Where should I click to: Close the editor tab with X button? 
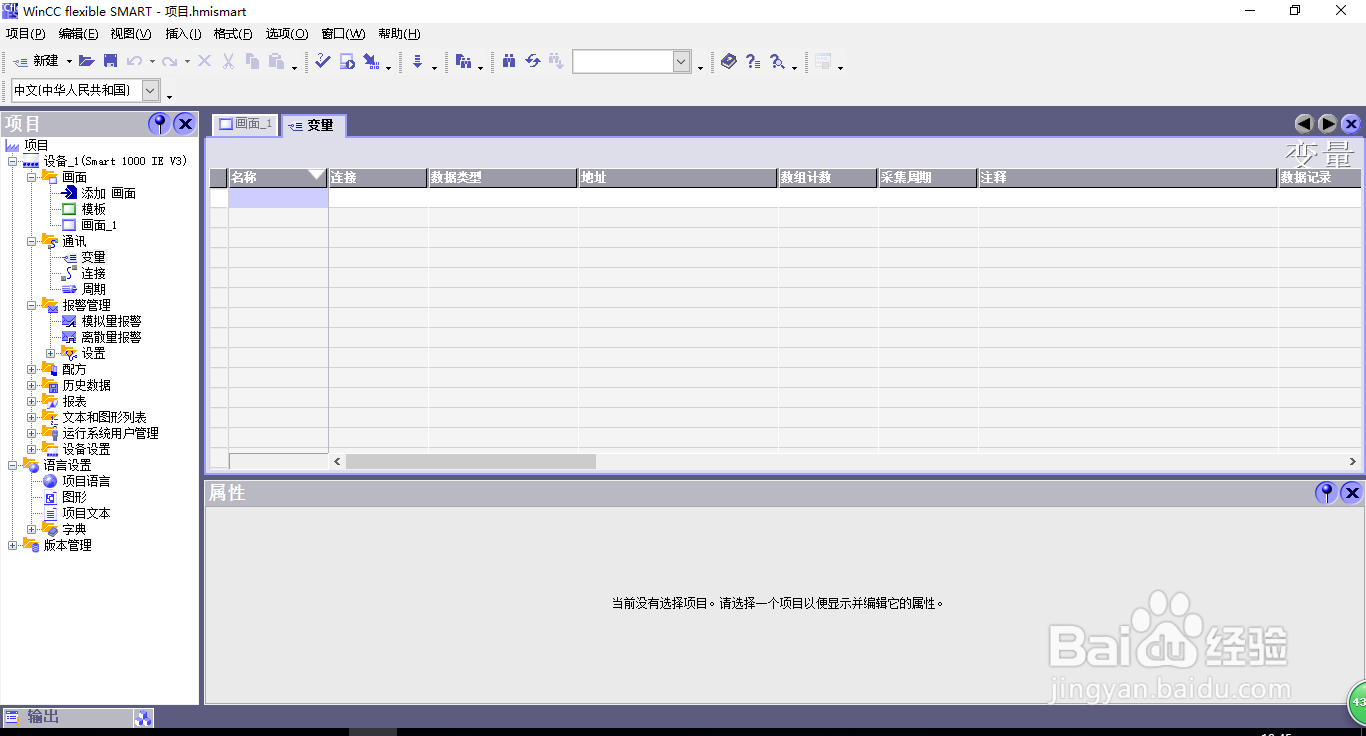pos(1351,124)
